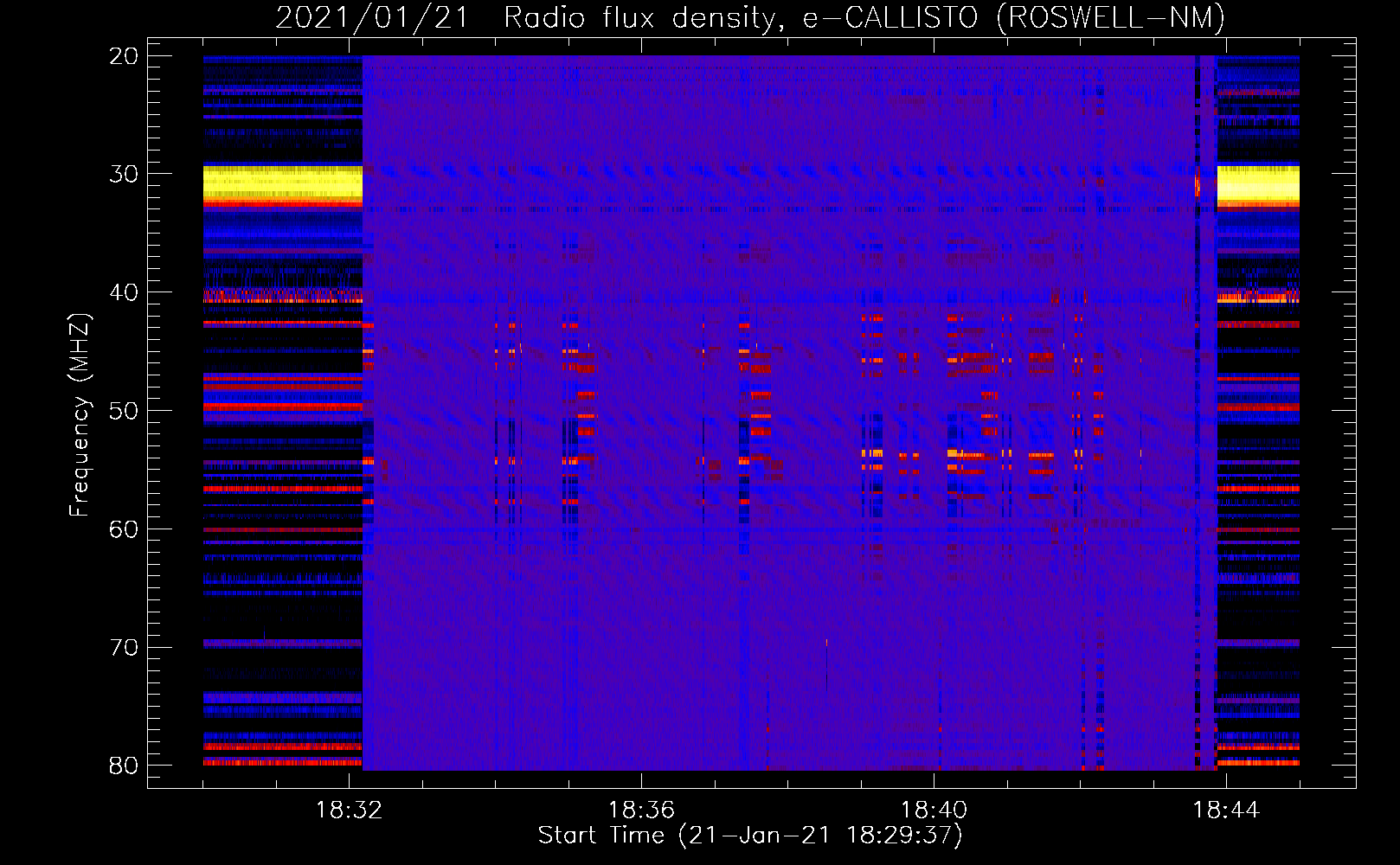Click the 60 frequency tick label
This screenshot has width=1400, height=865.
tap(124, 529)
